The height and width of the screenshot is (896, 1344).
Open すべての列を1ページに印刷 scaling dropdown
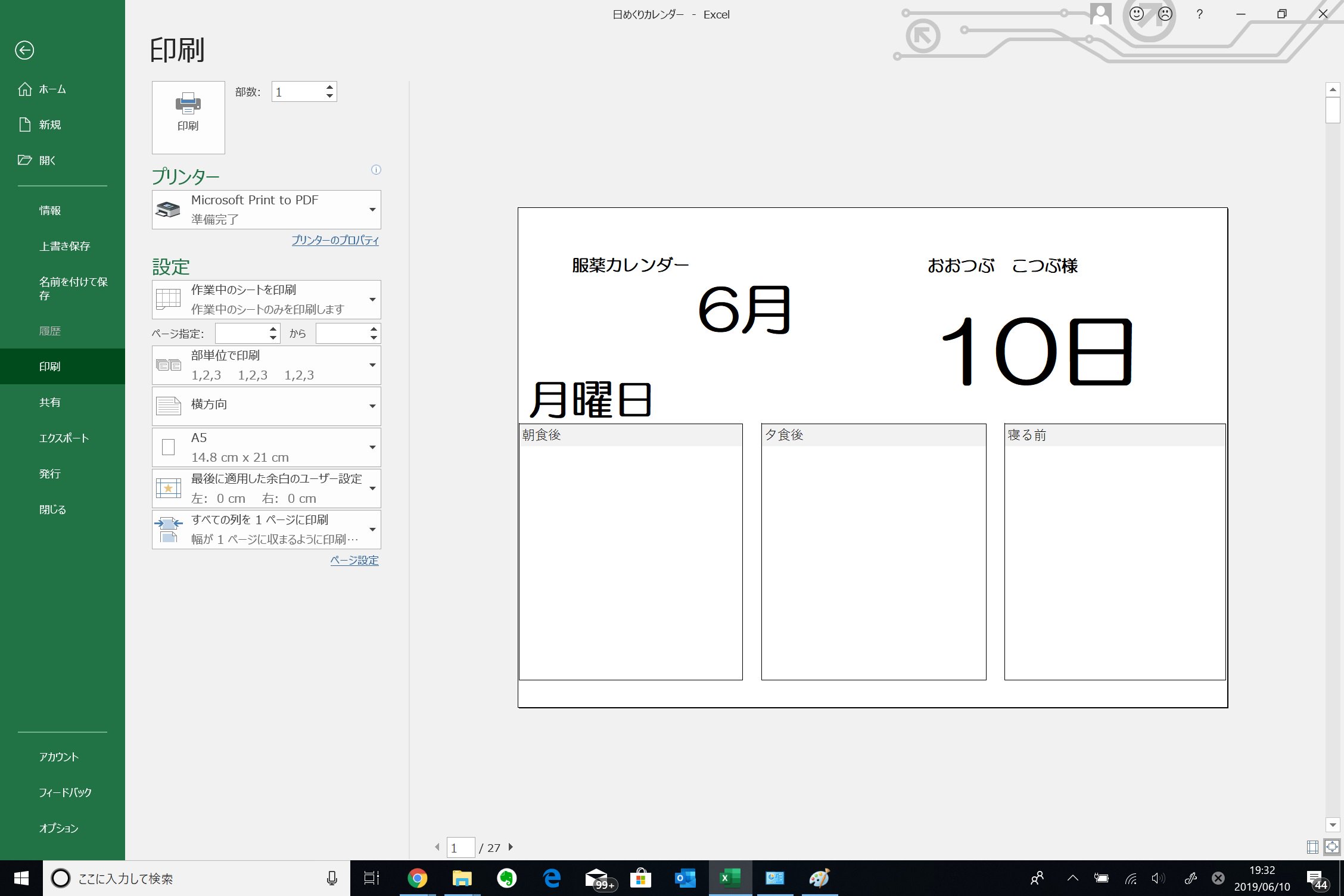(x=266, y=530)
